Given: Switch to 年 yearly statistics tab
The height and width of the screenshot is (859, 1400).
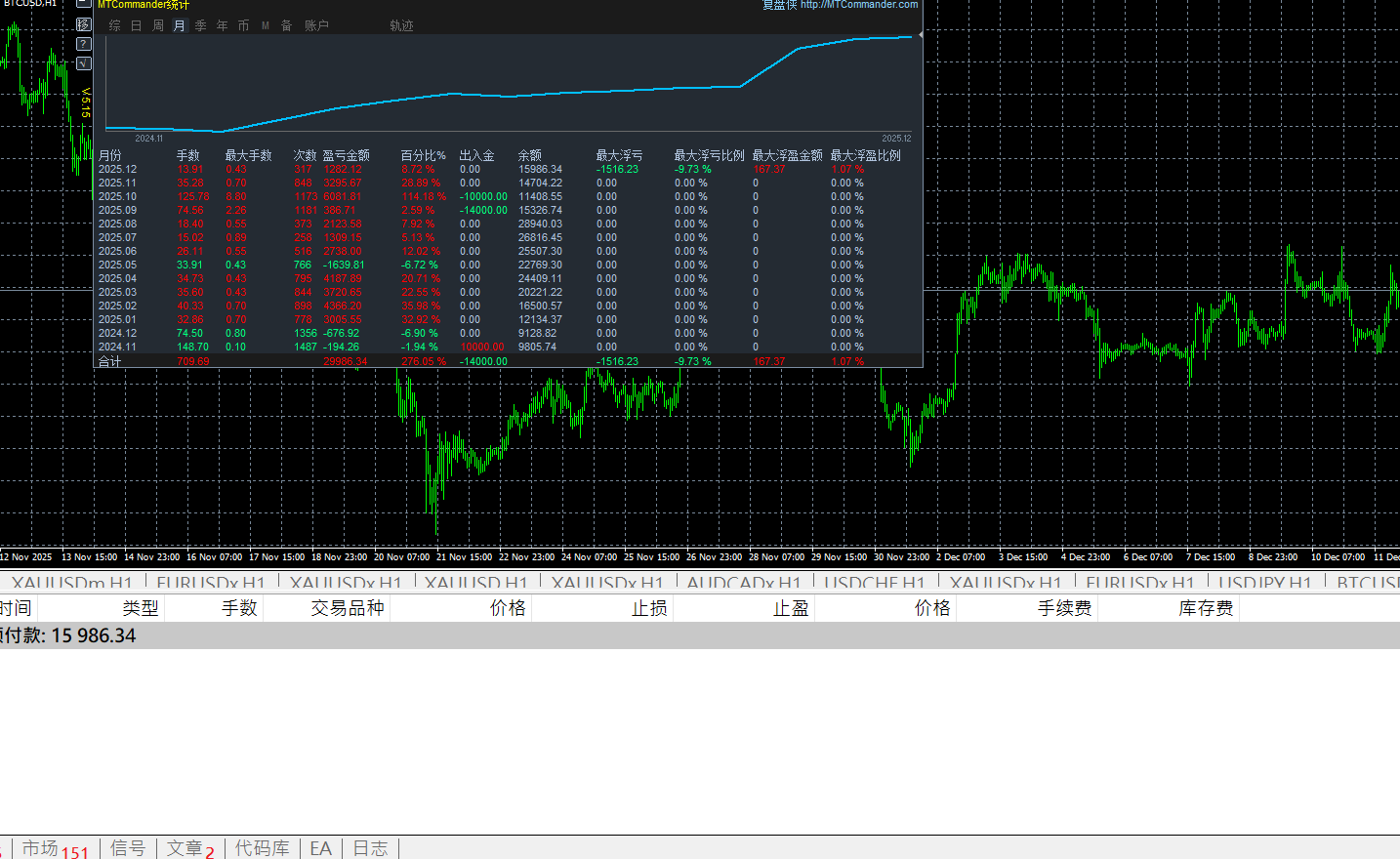Looking at the screenshot, I should (x=223, y=25).
